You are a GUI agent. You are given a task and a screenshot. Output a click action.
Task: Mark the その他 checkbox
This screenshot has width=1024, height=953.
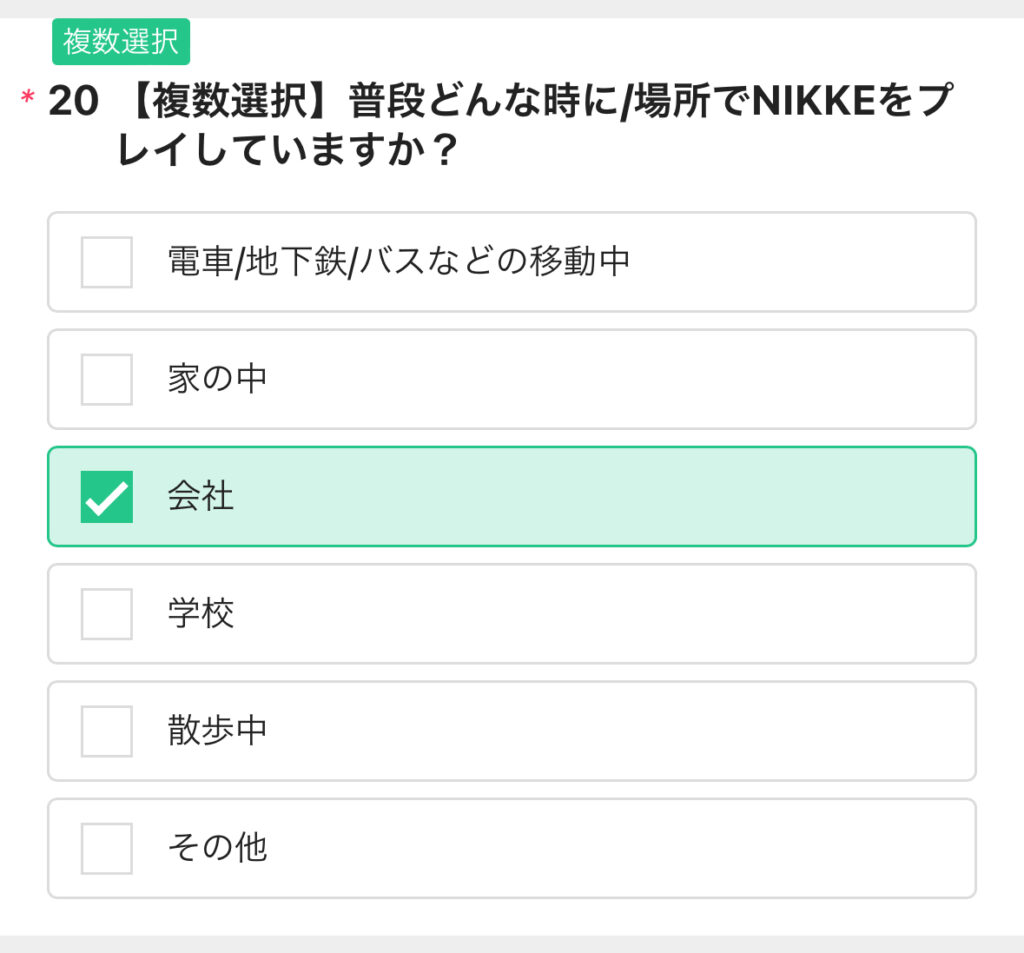(106, 848)
